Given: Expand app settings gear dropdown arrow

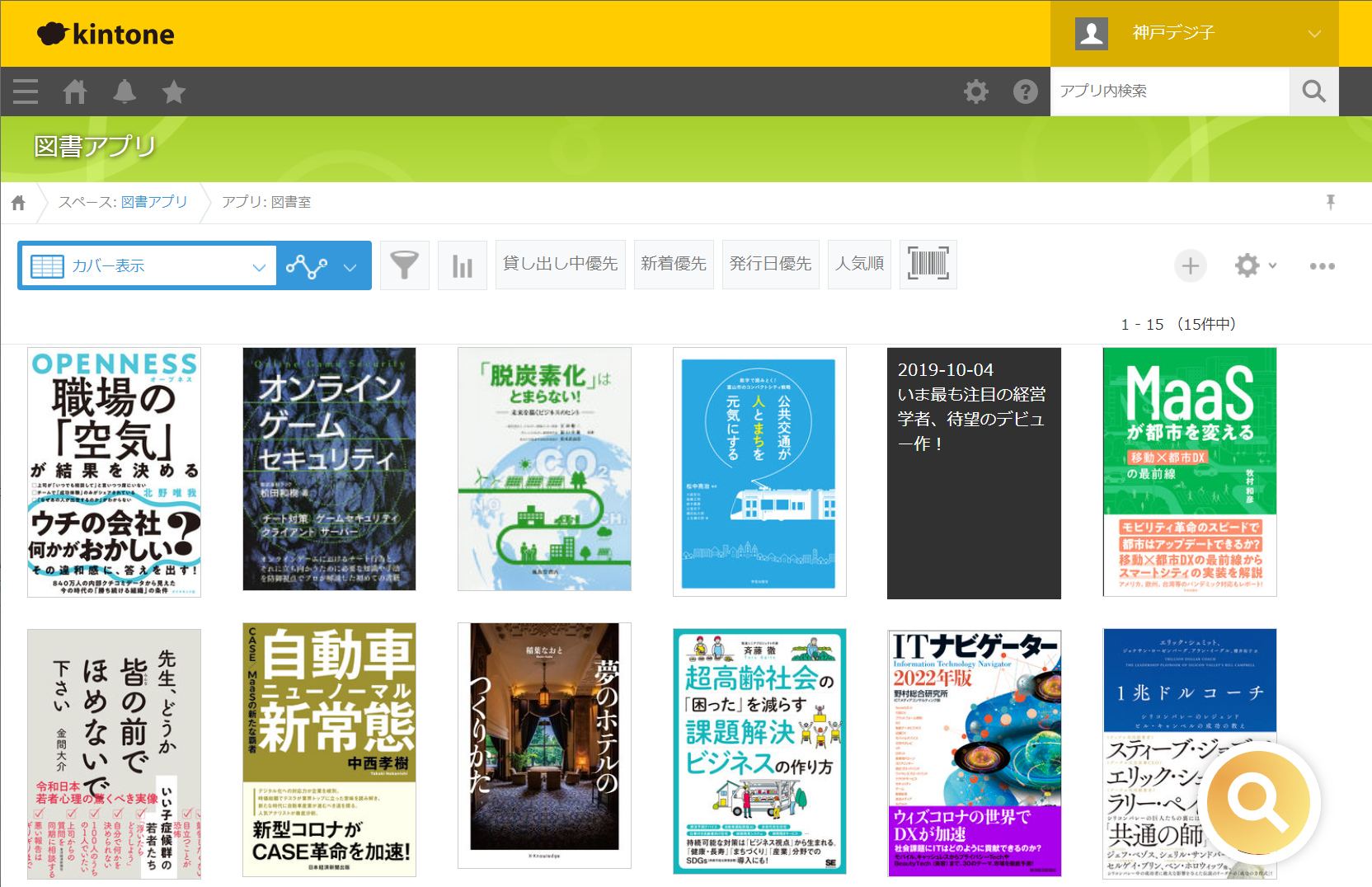Looking at the screenshot, I should (x=1273, y=265).
